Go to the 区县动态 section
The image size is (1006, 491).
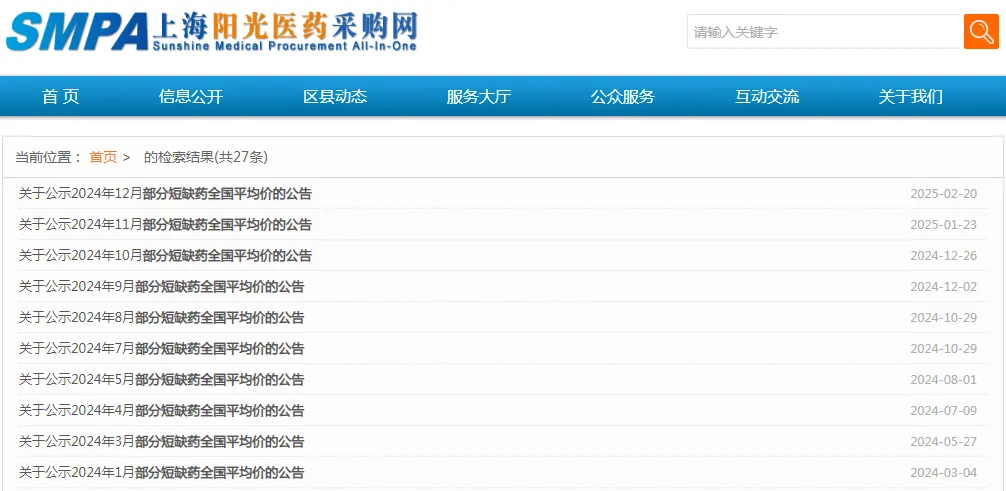(335, 97)
